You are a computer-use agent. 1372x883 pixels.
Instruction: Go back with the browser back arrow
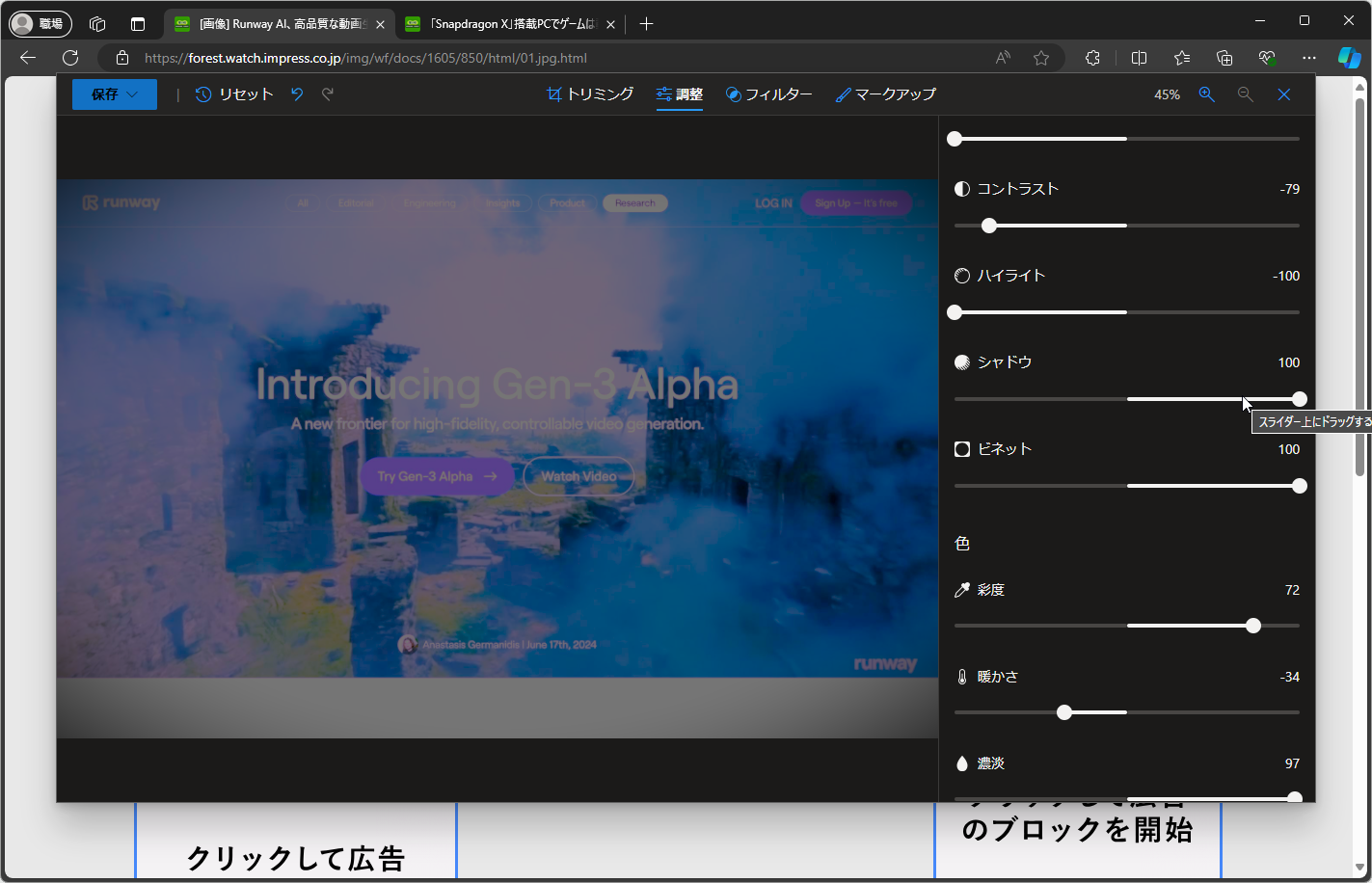point(28,58)
